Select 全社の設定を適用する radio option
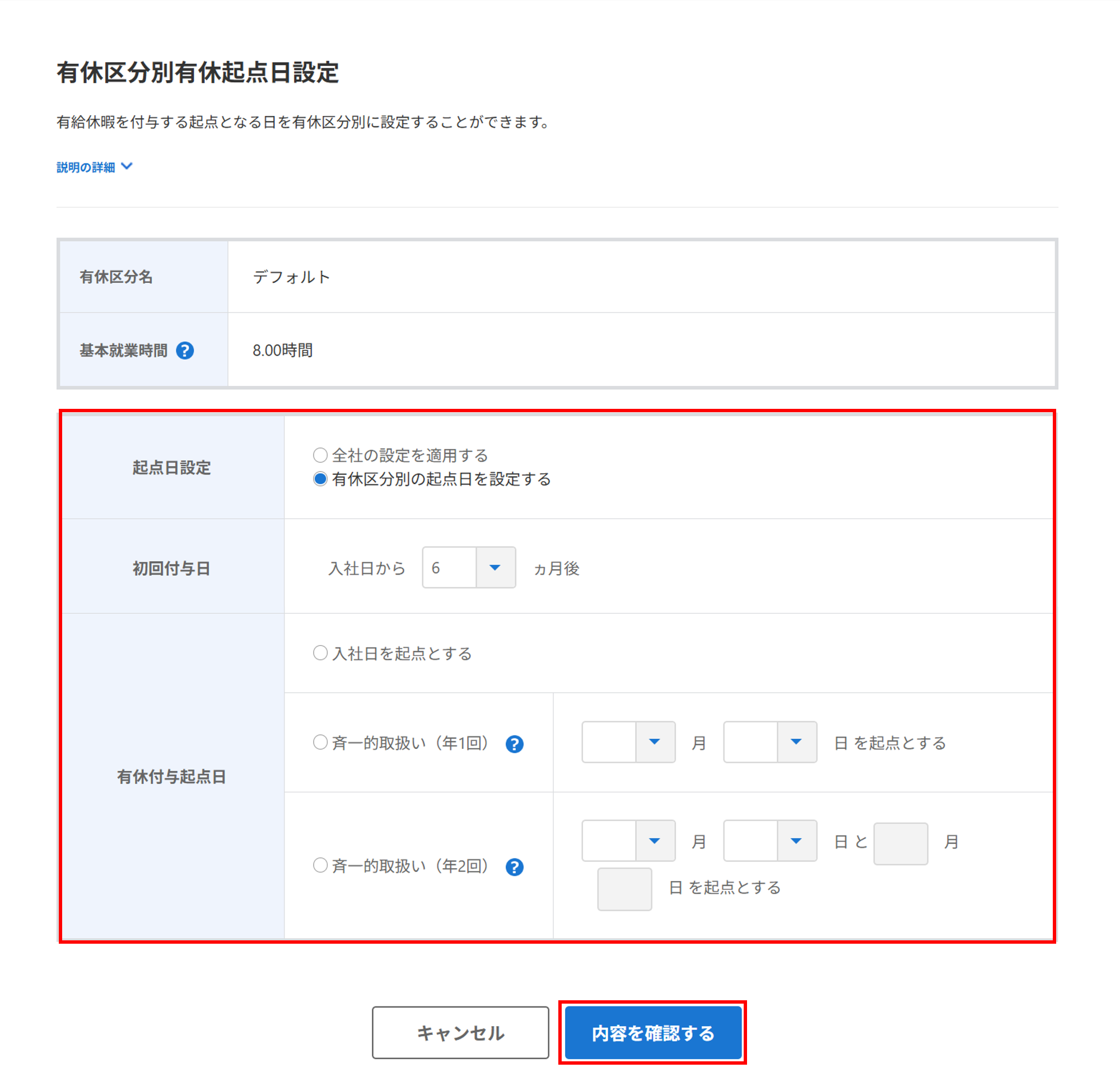Viewport: 1120px width, 1077px height. (x=320, y=455)
